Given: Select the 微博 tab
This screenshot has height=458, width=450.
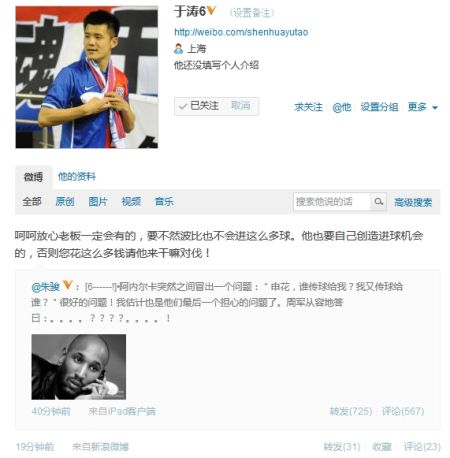Looking at the screenshot, I should [x=33, y=177].
